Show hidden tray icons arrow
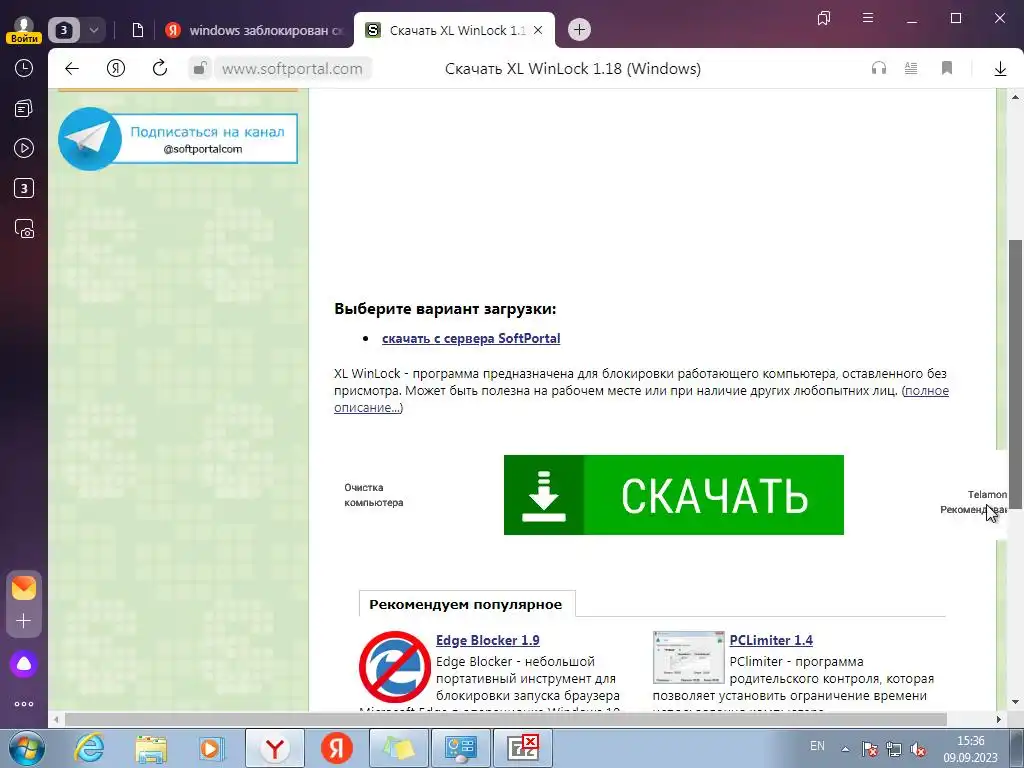The height and width of the screenshot is (768, 1024). [845, 749]
